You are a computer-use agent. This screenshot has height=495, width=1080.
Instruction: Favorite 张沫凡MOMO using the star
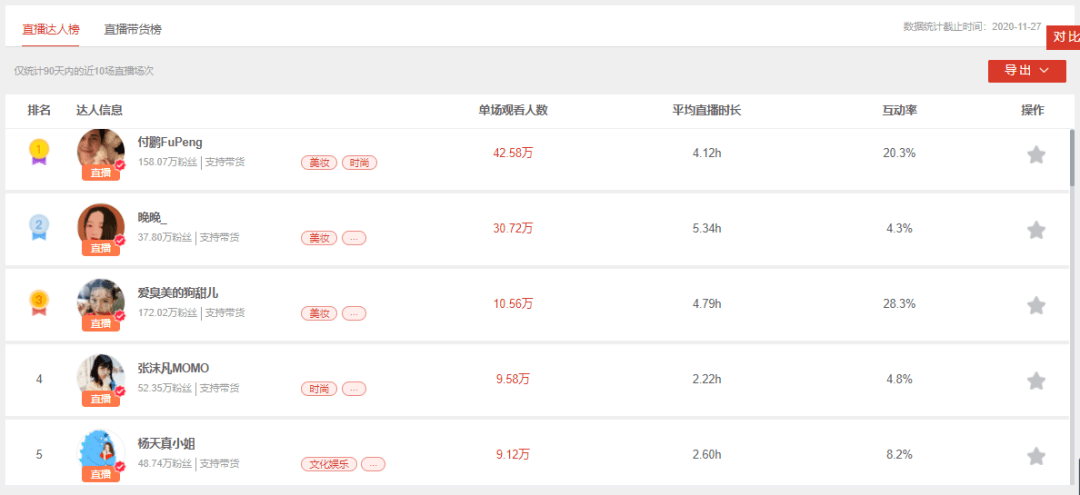(1036, 381)
